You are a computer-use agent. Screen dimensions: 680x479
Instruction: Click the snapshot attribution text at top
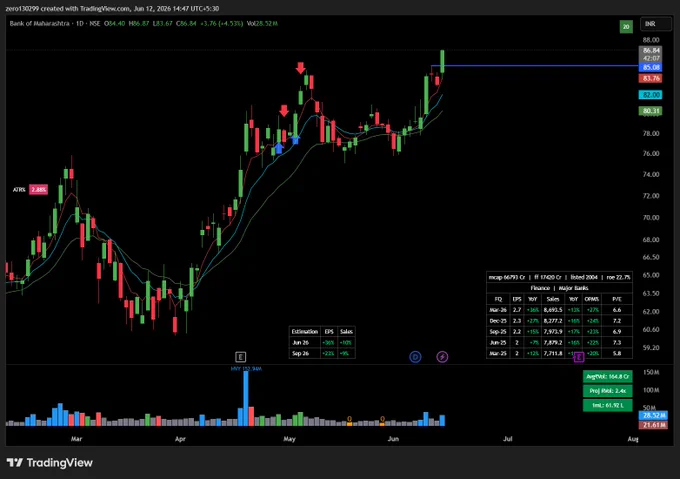point(112,8)
